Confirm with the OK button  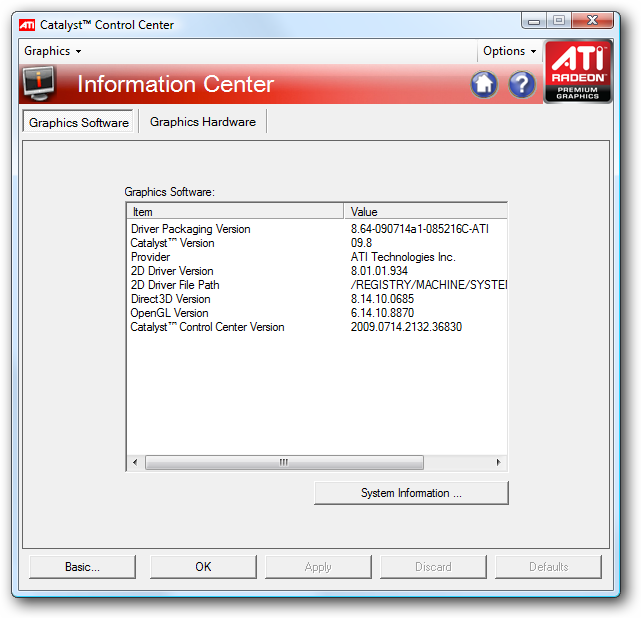coord(203,566)
